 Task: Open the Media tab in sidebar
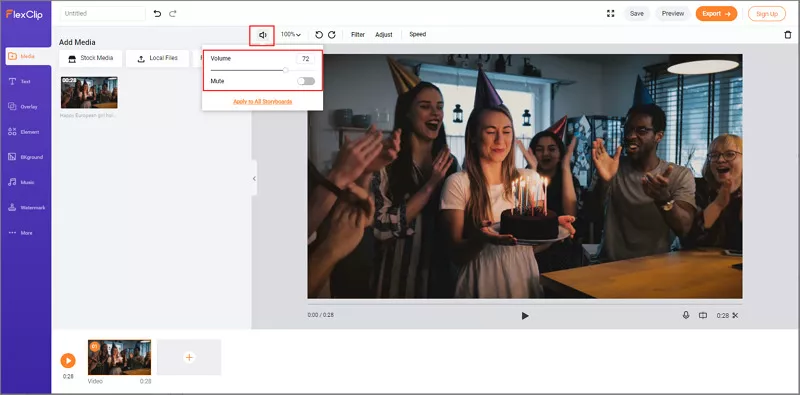click(x=28, y=56)
